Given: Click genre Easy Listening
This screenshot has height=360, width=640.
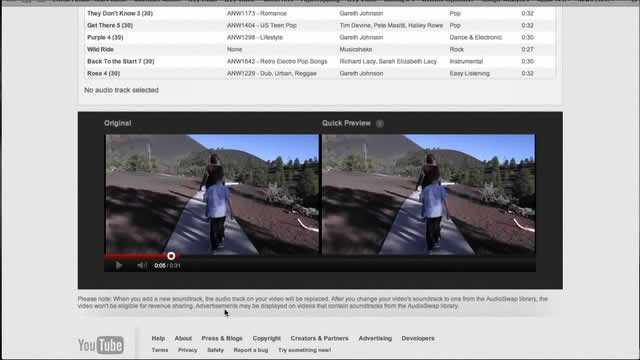Looking at the screenshot, I should (469, 73).
